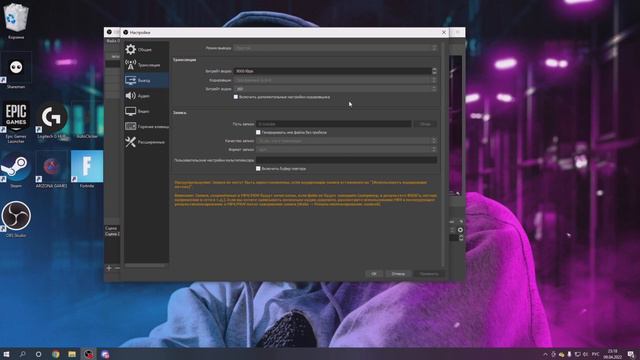Expand the audio bitrate dropdown

click(335, 89)
